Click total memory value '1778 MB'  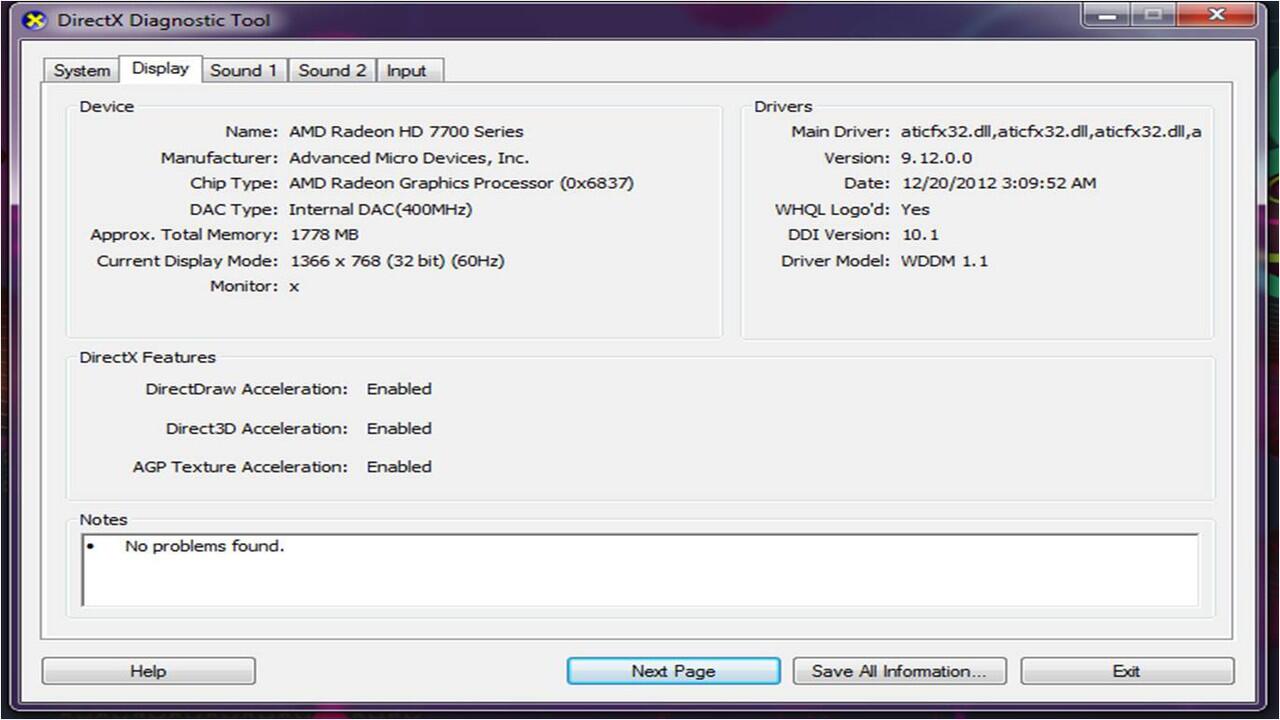324,235
